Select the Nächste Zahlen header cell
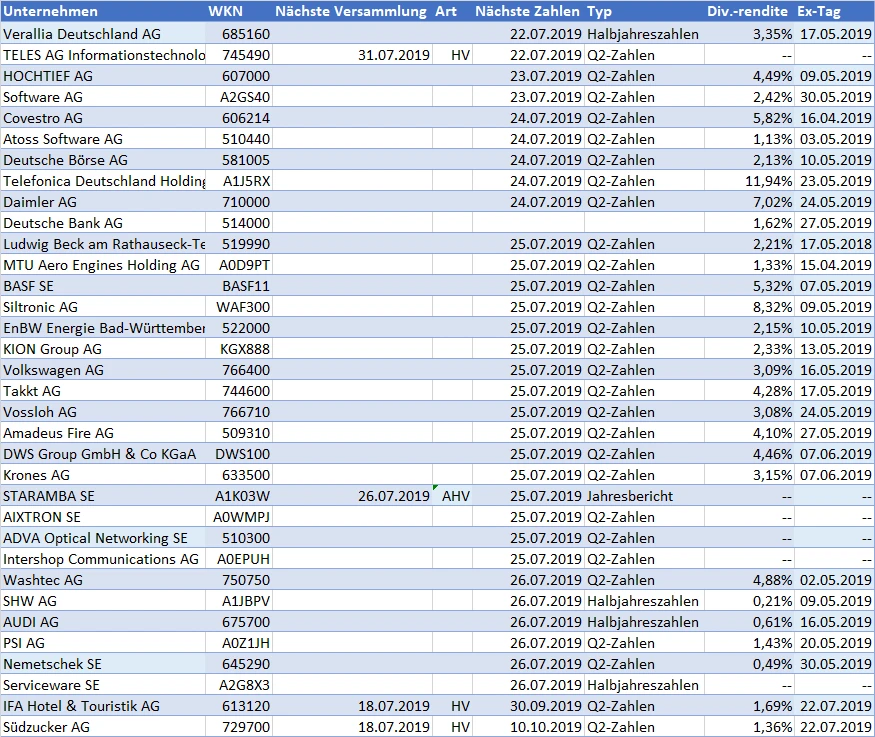This screenshot has height=737, width=875. (x=527, y=11)
